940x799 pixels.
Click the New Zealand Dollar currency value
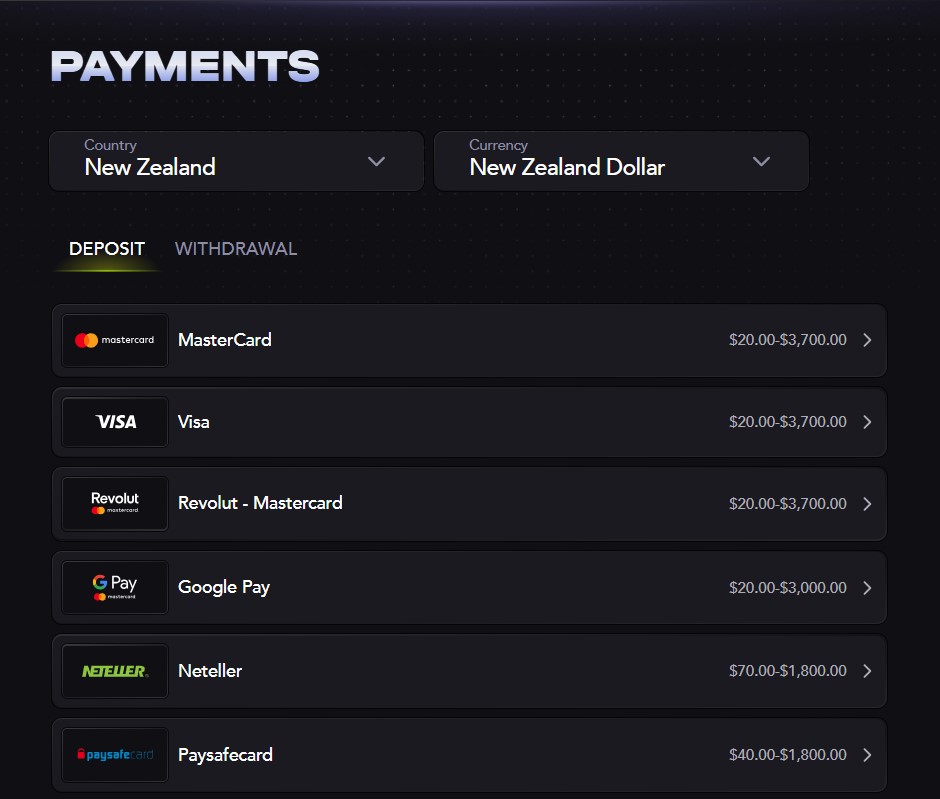[x=567, y=167]
